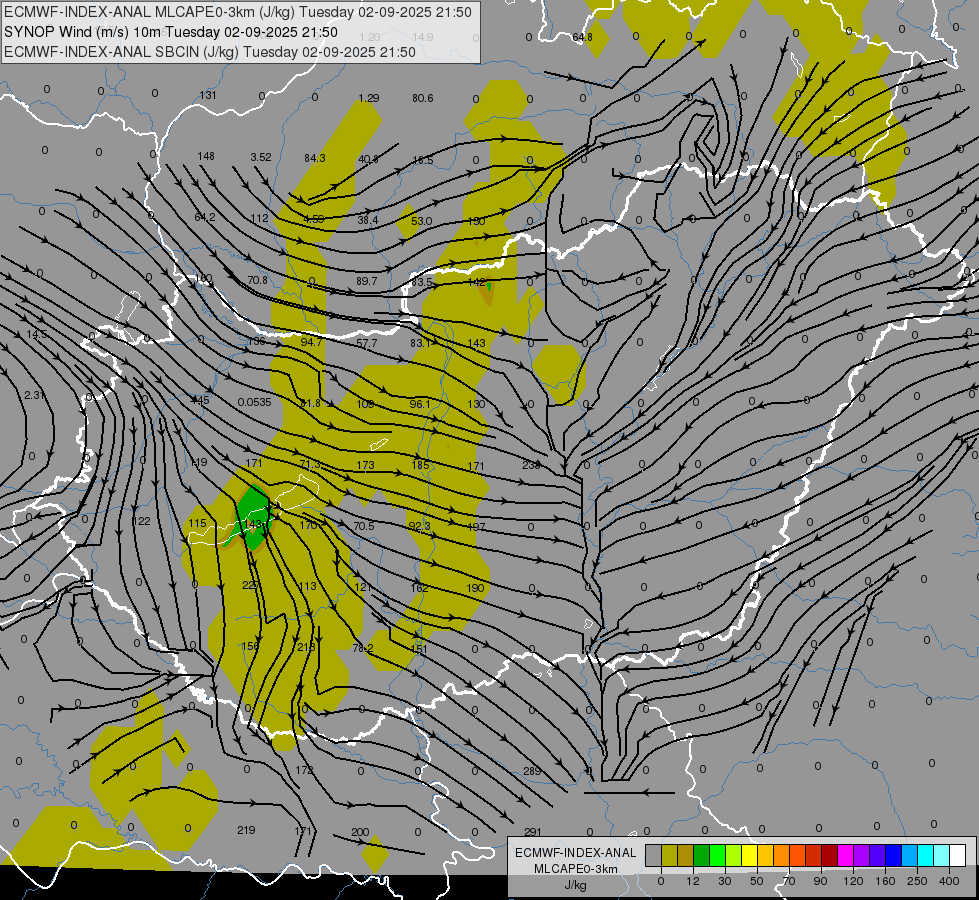Click the map value 78.2
Image resolution: width=979 pixels, height=900 pixels.
tap(363, 649)
